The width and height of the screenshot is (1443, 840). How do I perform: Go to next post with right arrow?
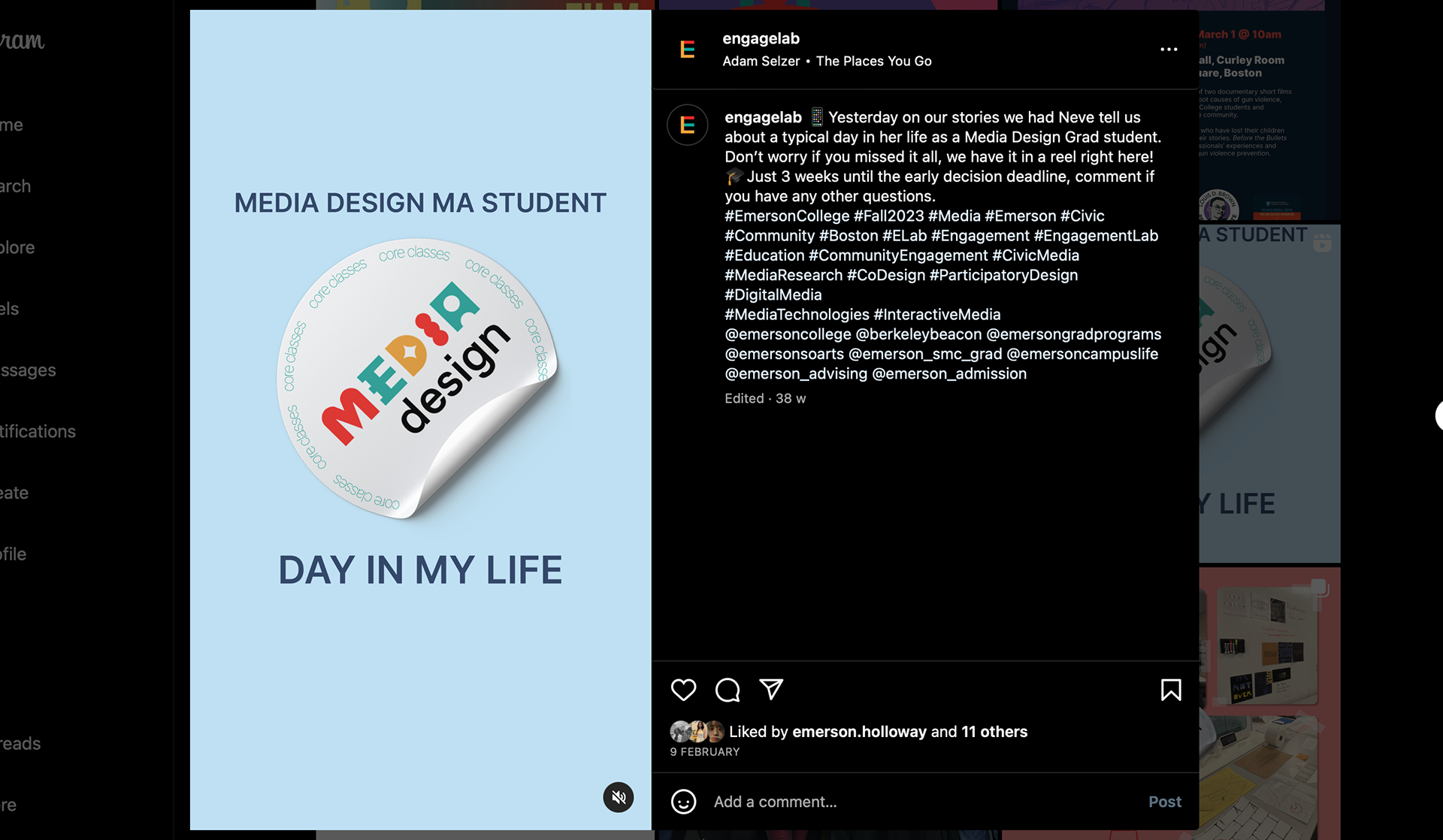point(1438,415)
